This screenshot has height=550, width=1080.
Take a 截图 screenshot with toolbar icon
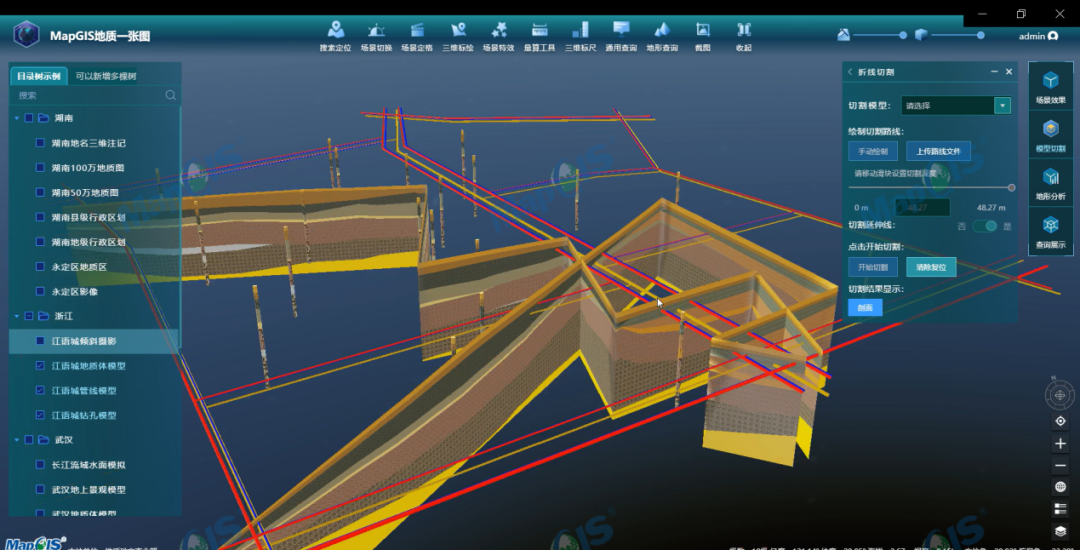(x=703, y=36)
